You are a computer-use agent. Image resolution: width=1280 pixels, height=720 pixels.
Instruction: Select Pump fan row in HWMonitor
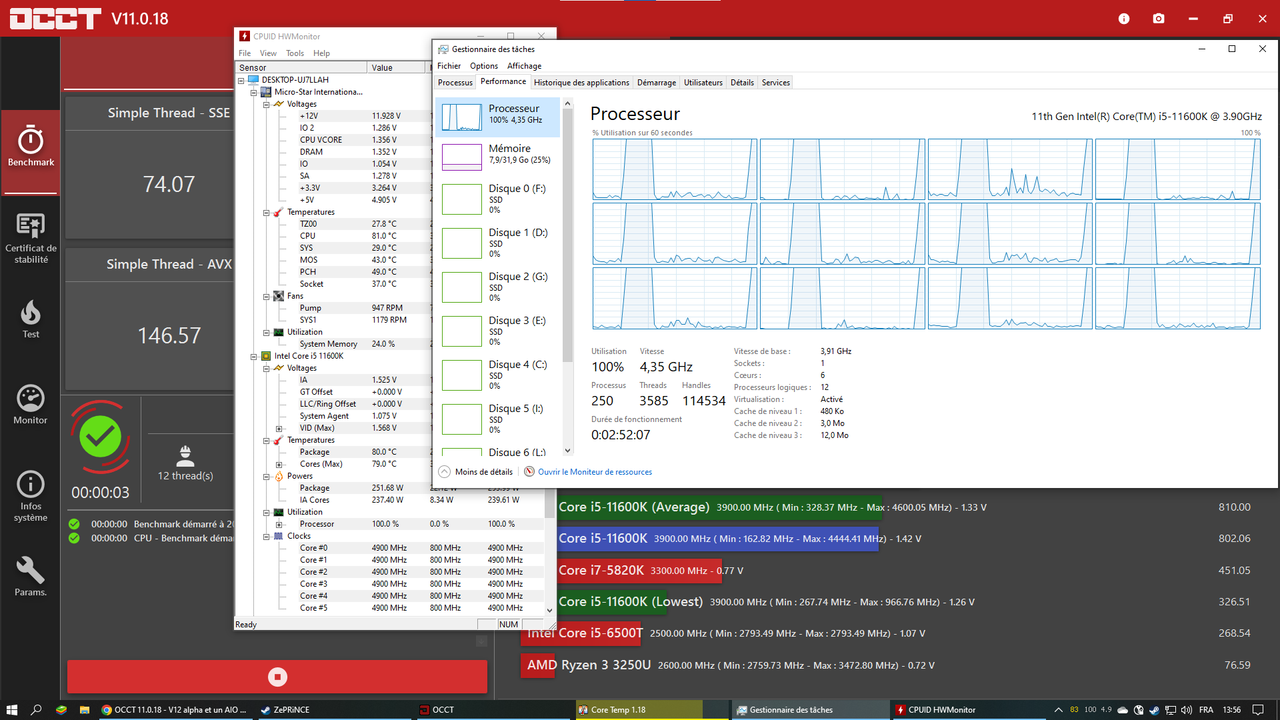pyautogui.click(x=335, y=308)
